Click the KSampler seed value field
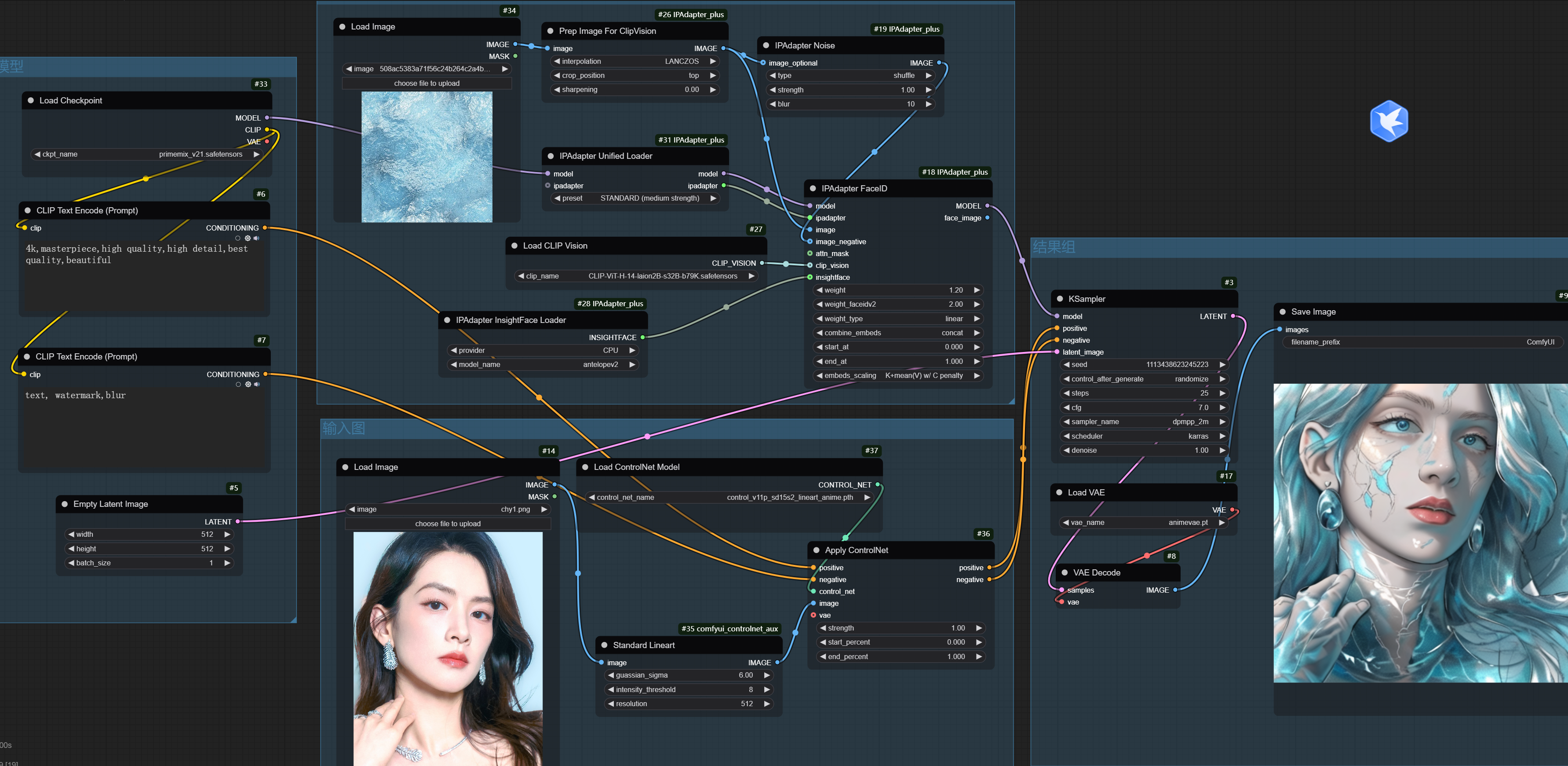Screen dimensions: 1568x766 (1145, 365)
